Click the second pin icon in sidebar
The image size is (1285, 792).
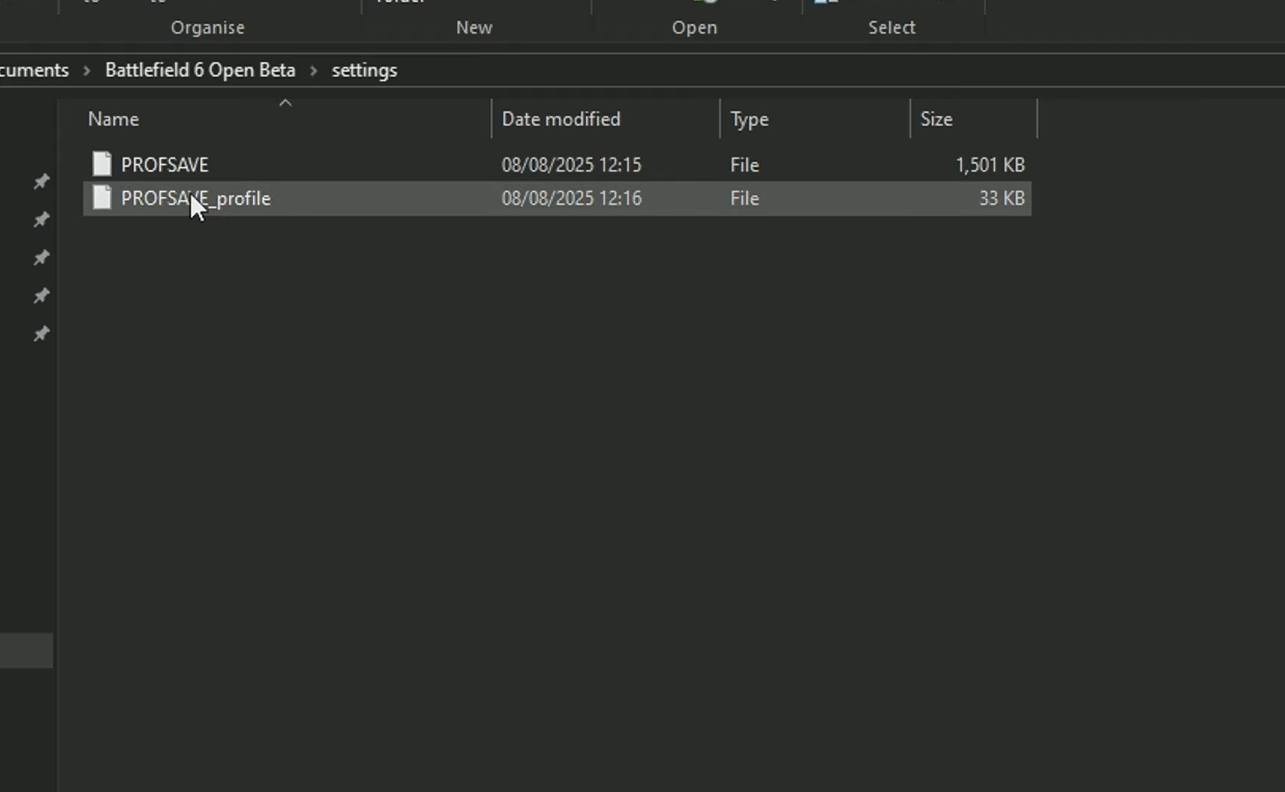point(41,219)
